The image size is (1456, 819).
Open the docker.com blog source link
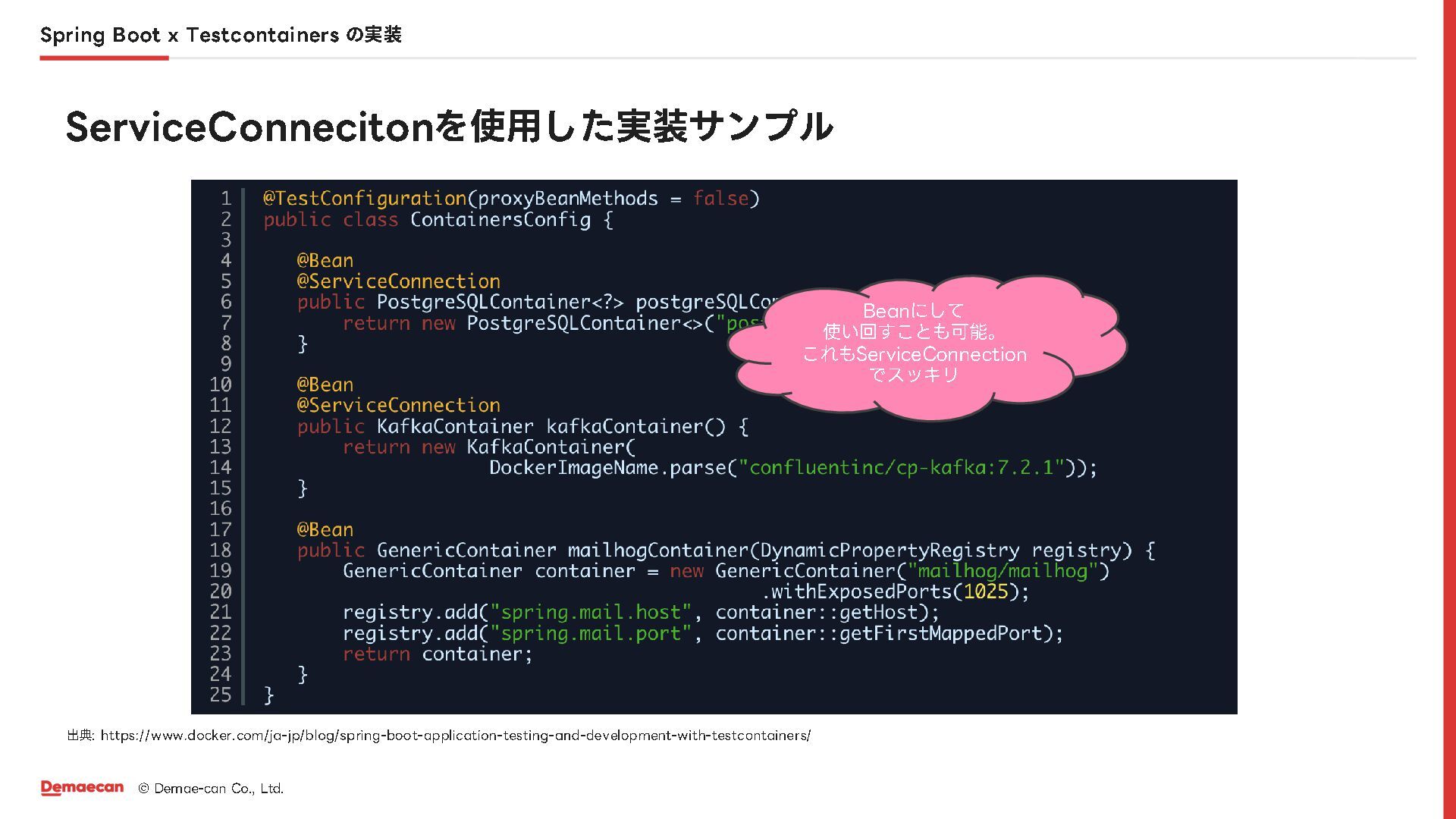(x=455, y=735)
